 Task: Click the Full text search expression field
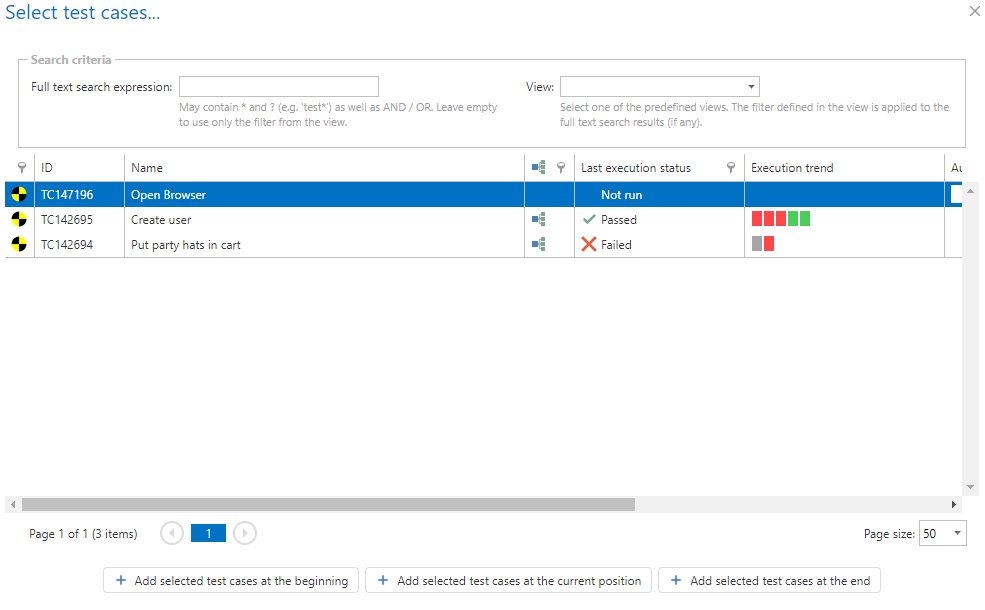tap(279, 87)
